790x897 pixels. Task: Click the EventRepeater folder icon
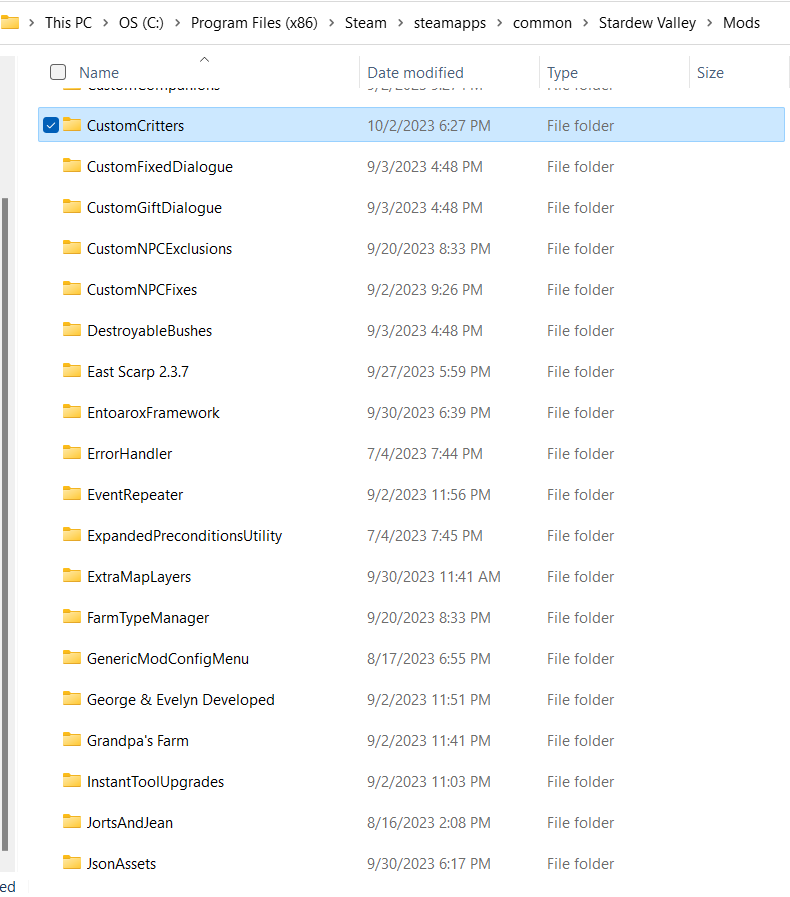(x=71, y=494)
